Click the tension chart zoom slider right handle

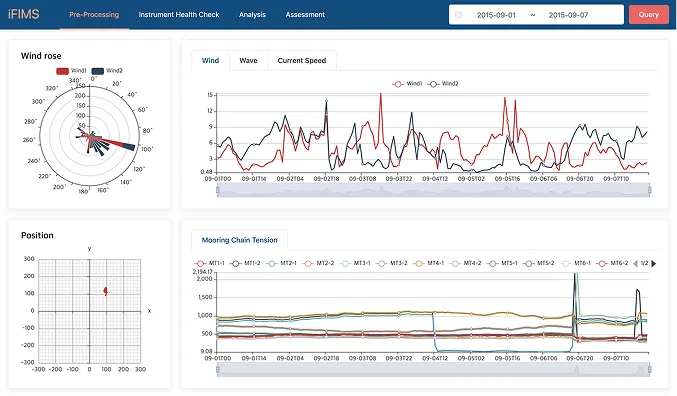(650, 369)
